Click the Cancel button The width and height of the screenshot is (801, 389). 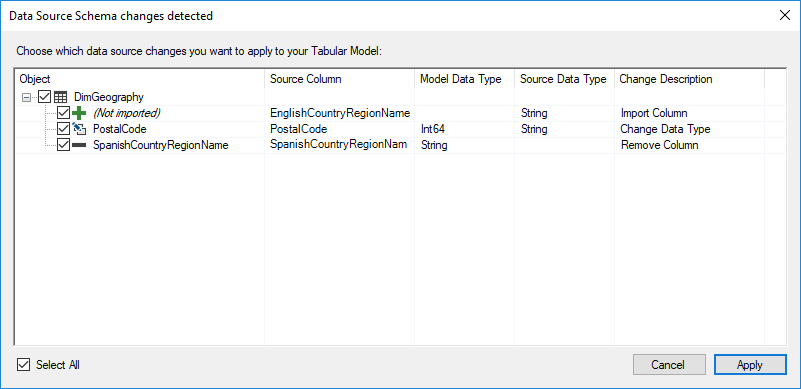click(x=669, y=365)
